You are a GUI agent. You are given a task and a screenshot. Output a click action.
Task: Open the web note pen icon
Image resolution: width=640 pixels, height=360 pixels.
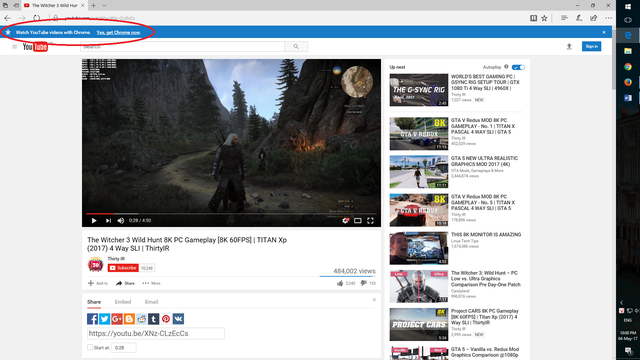(x=579, y=18)
